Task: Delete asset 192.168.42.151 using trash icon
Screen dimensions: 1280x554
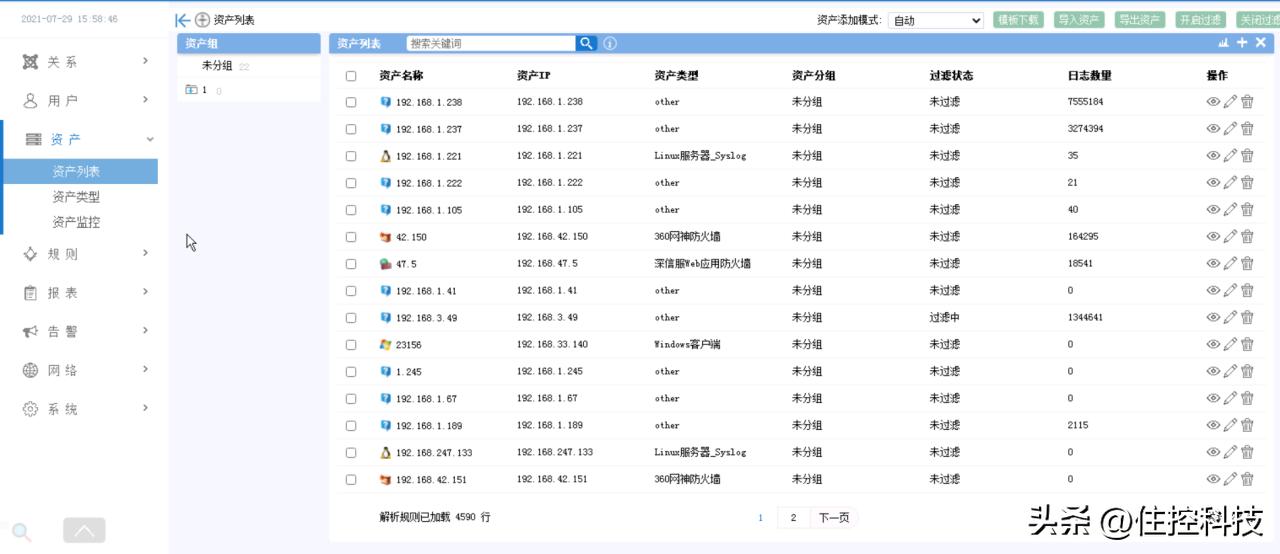Action: 1247,479
